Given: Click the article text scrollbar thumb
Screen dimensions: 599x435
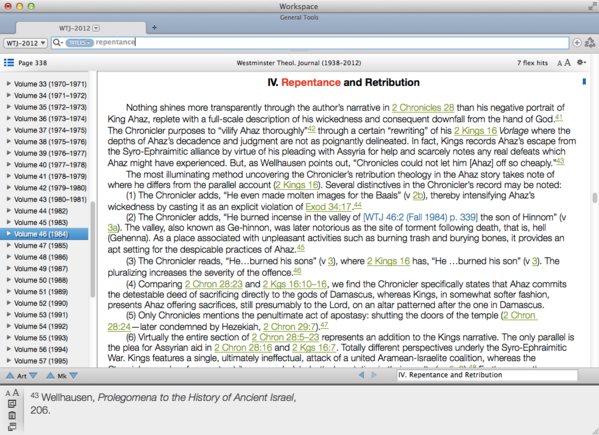Looking at the screenshot, I should pos(594,198).
